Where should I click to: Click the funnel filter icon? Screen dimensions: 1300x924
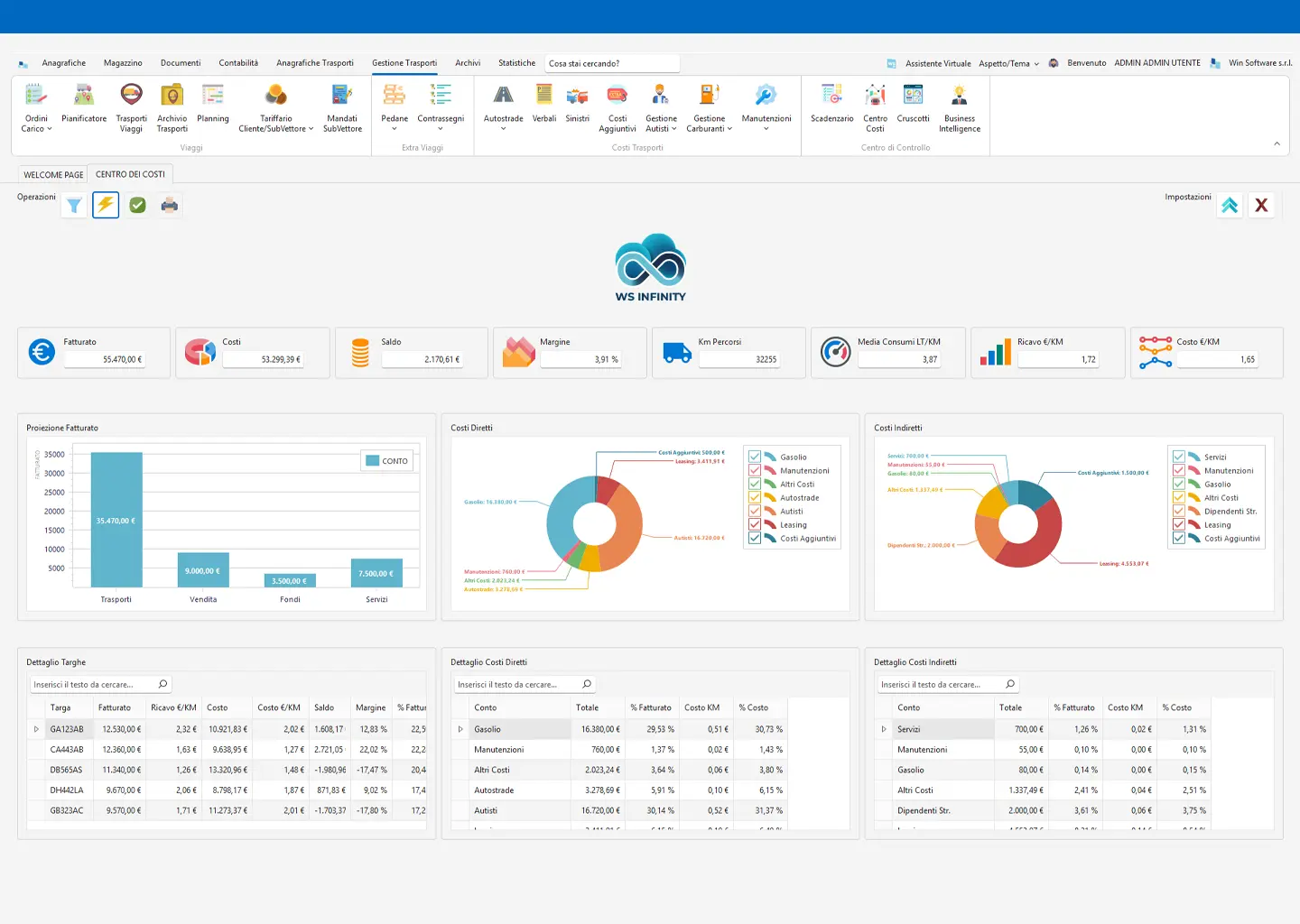74,206
